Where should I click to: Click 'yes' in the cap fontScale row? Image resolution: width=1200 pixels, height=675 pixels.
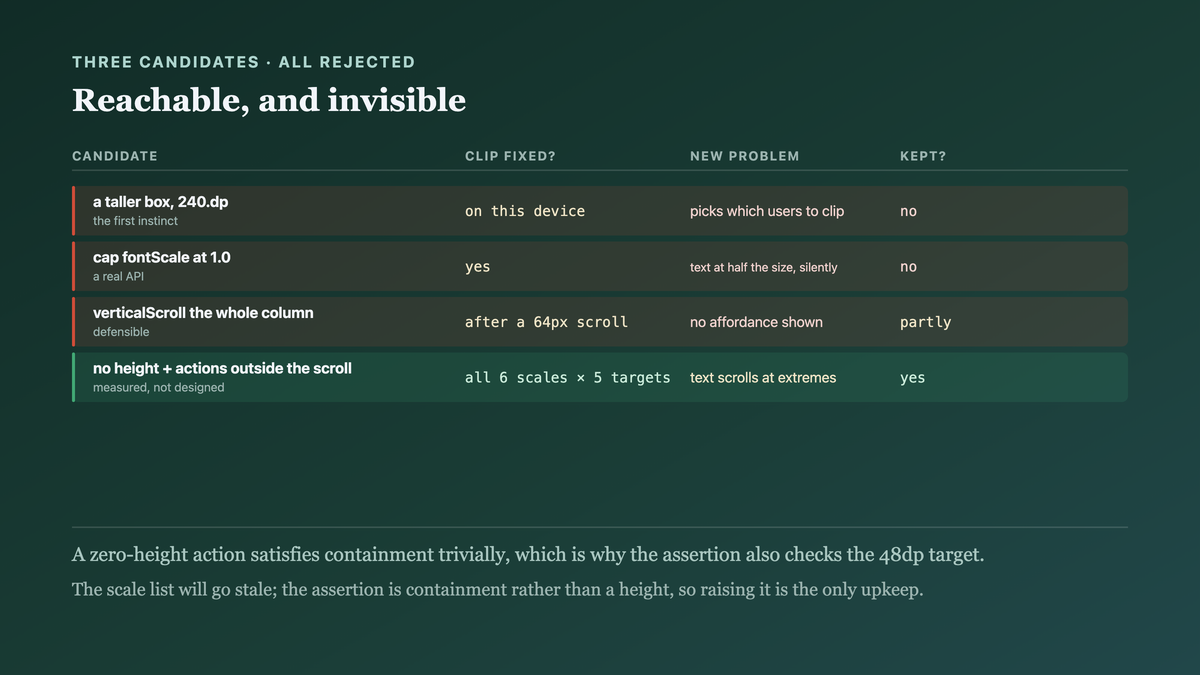point(478,267)
